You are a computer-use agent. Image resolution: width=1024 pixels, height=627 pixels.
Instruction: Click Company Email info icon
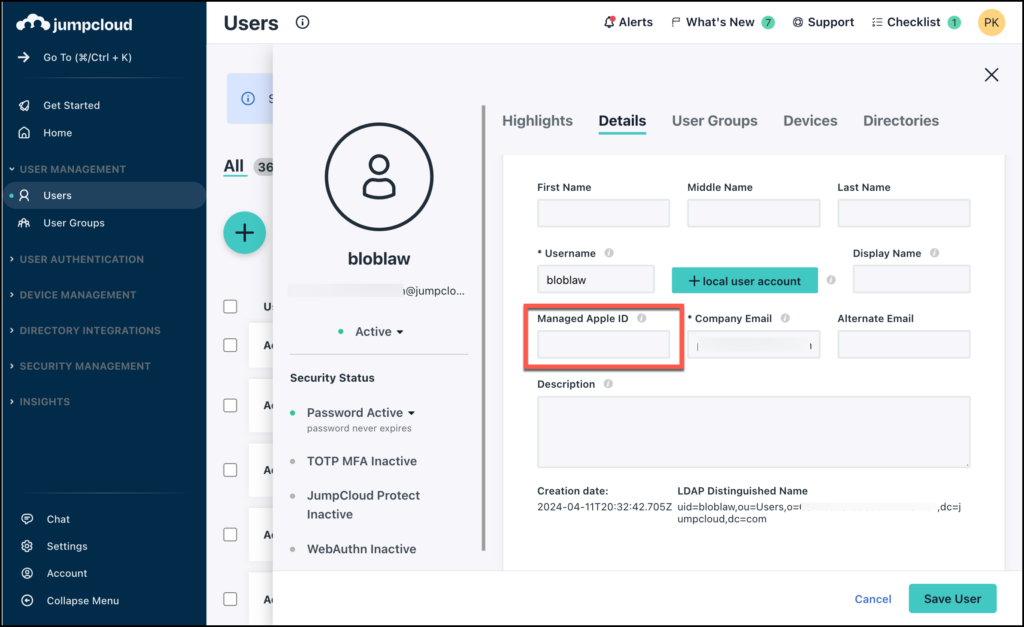tap(785, 318)
